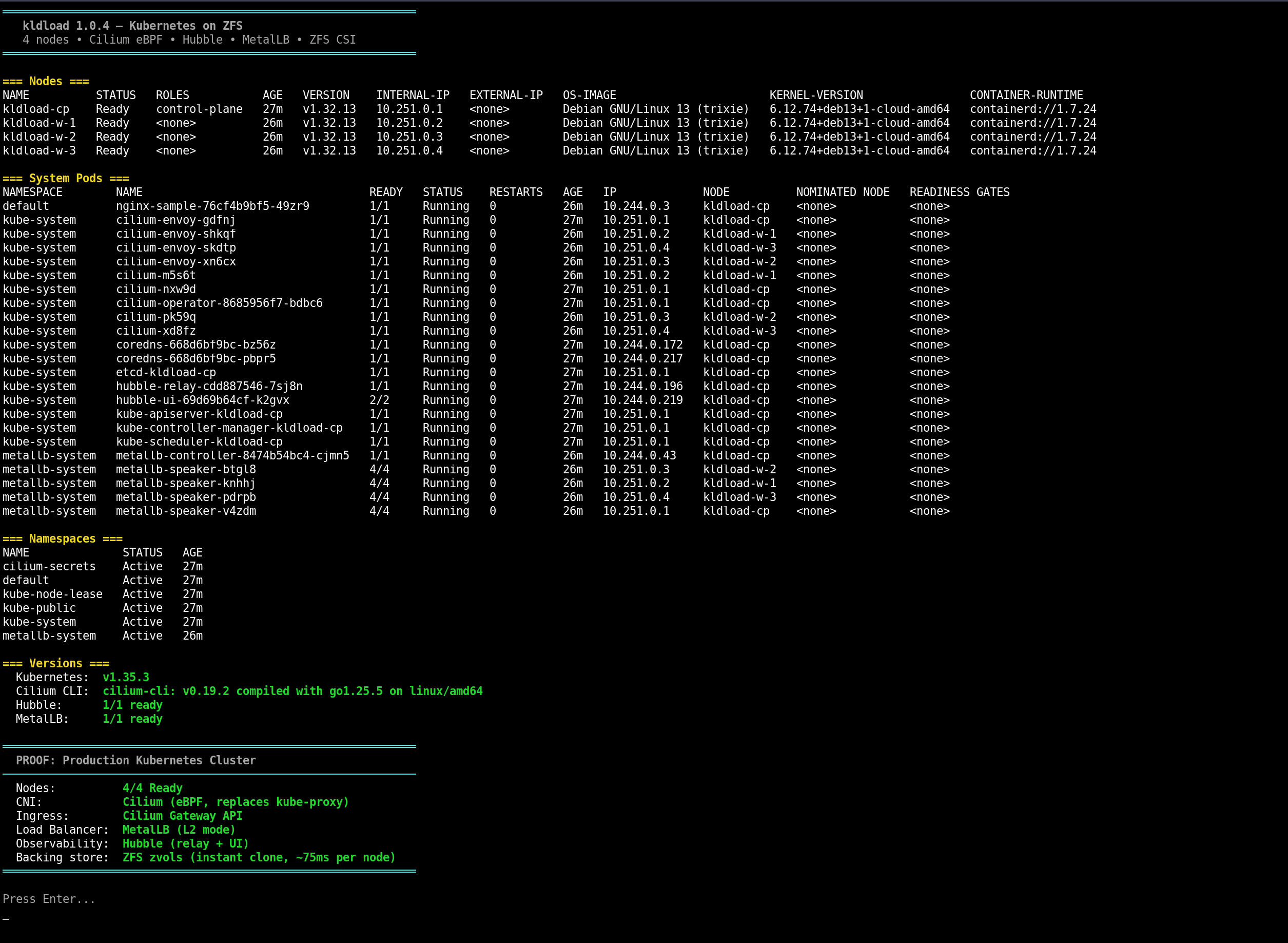Viewport: 1288px width, 943px height.
Task: Click node name 'kldload-w-3' in the Nodes table
Action: [40, 151]
